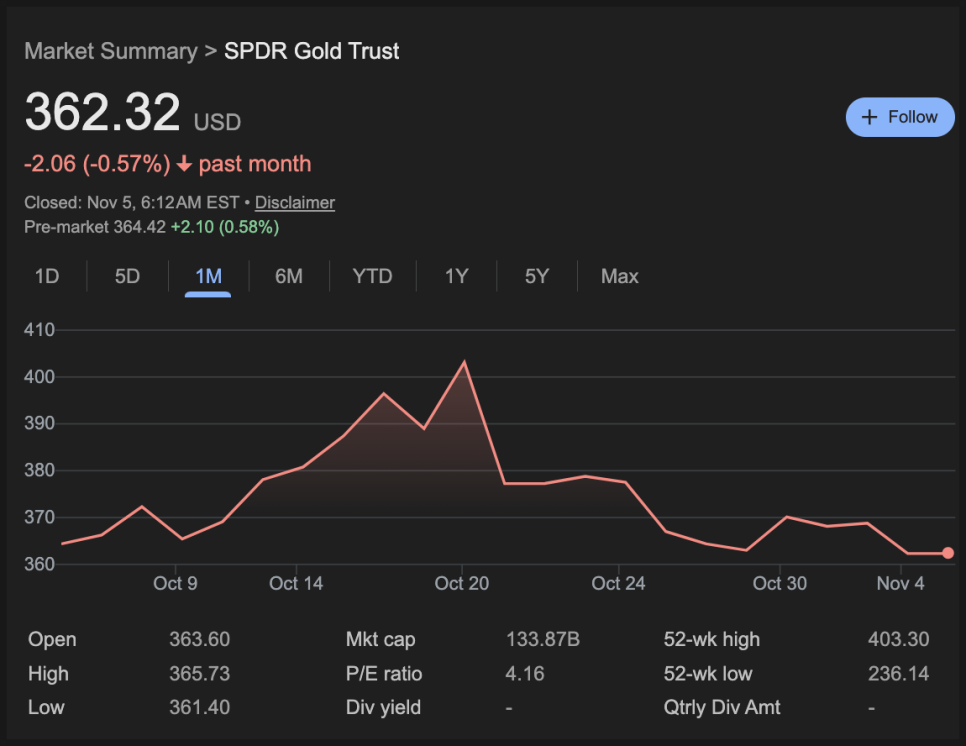Screen dimensions: 966x746
Task: Show the 6M price history
Action: 289,276
